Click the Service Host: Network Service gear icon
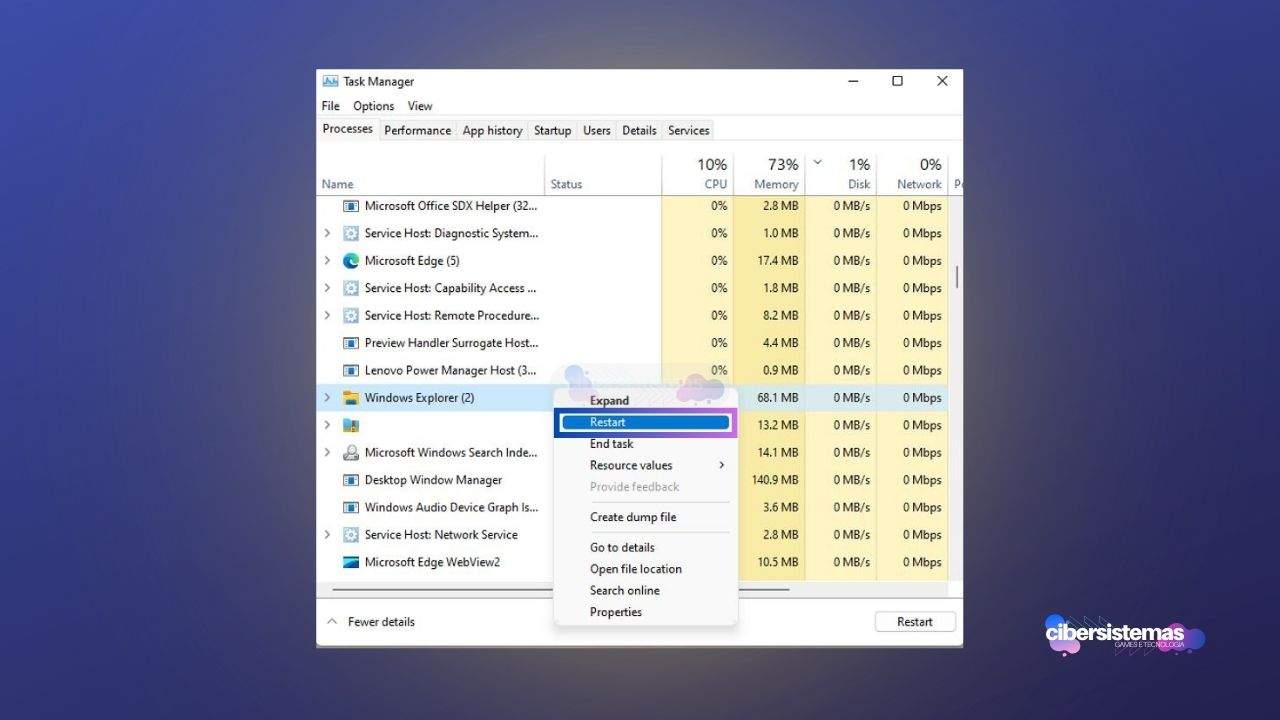 pos(350,535)
